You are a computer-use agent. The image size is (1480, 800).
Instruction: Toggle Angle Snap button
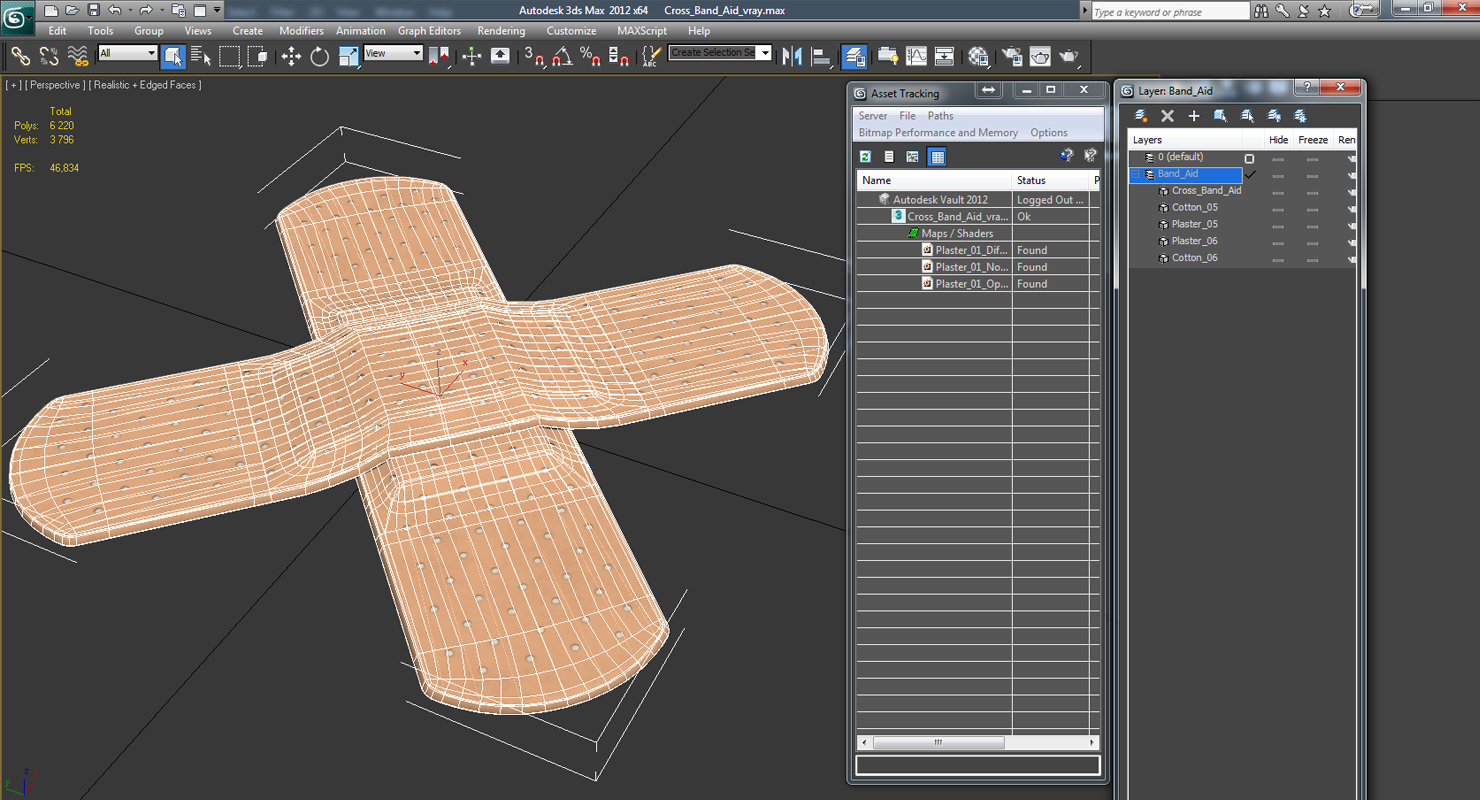coord(563,57)
